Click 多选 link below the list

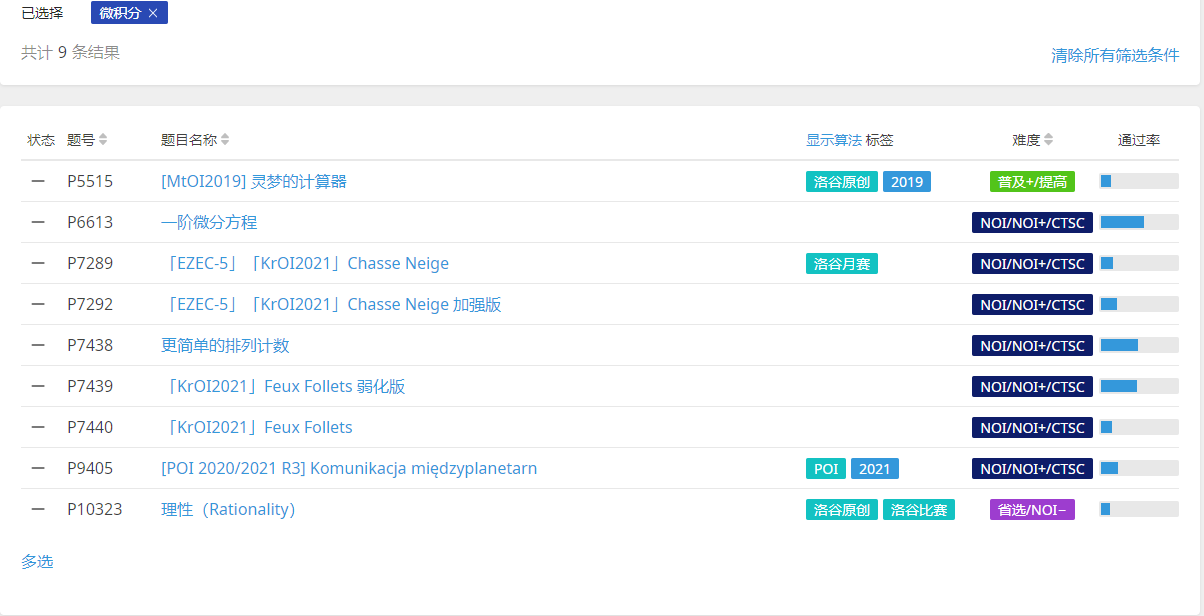tap(37, 562)
